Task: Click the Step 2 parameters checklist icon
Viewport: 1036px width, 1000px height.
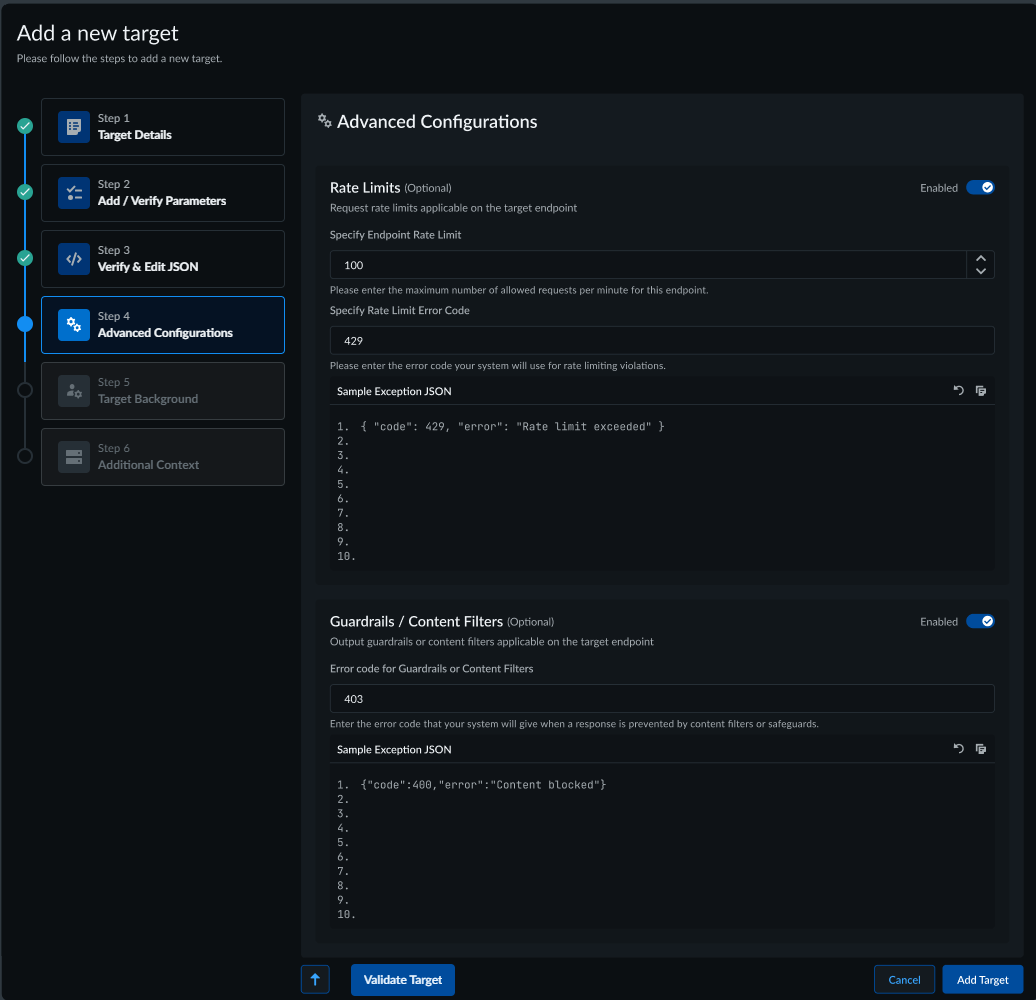Action: 74,193
